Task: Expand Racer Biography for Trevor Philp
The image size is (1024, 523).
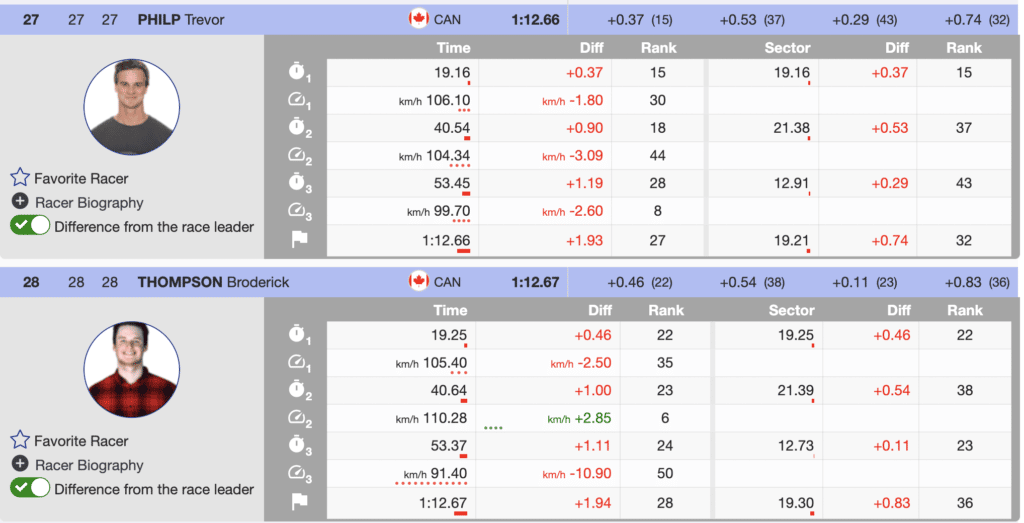Action: pos(20,202)
